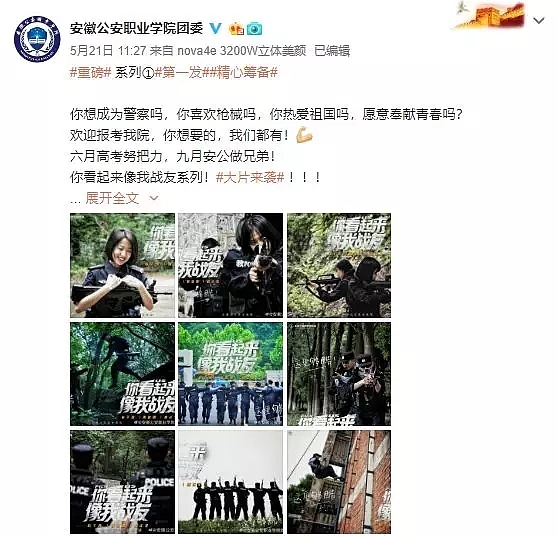Click the blue V verification badge
The width and height of the screenshot is (558, 537).
(216, 28)
